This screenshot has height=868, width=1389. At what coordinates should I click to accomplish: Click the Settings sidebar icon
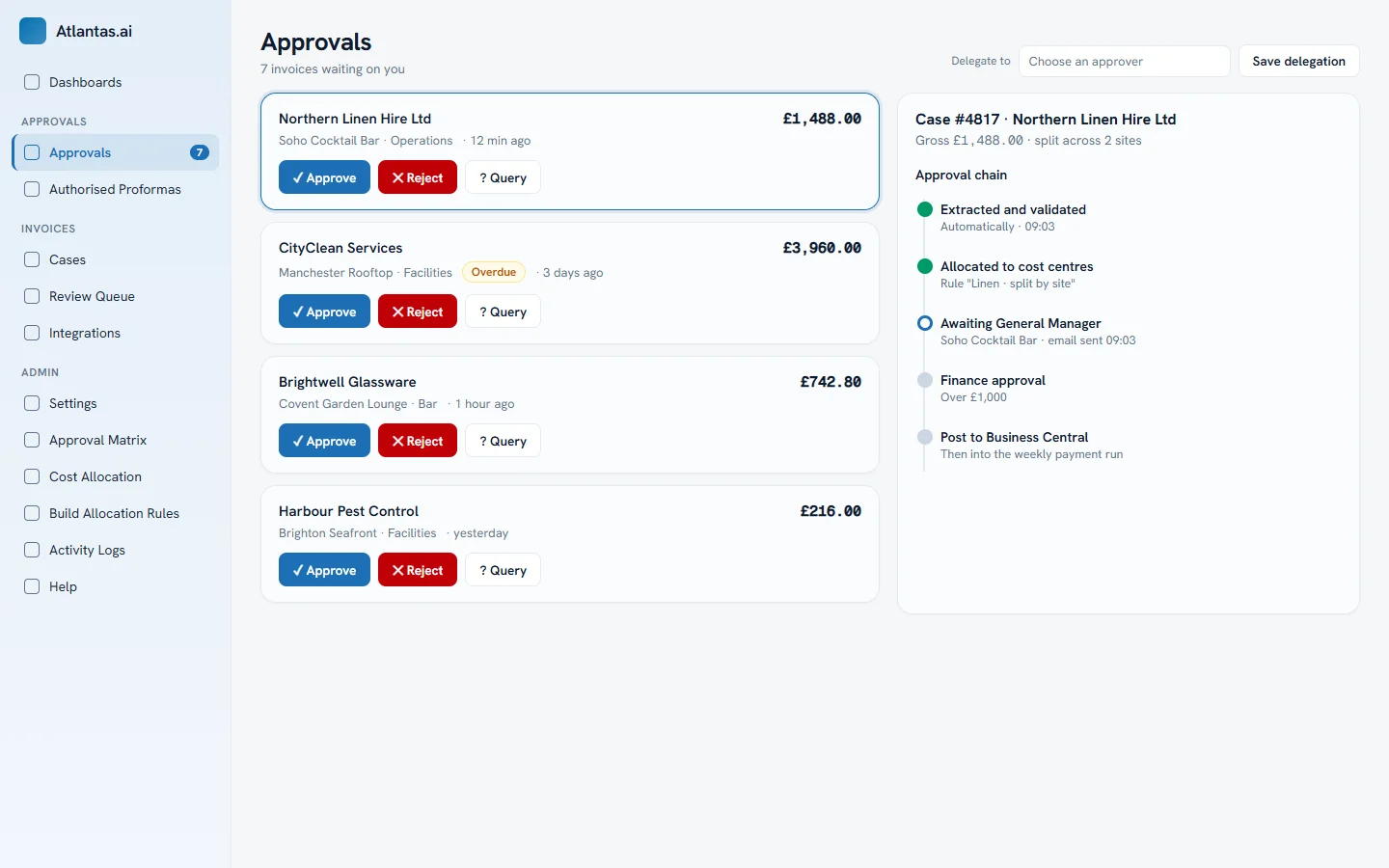(x=32, y=403)
